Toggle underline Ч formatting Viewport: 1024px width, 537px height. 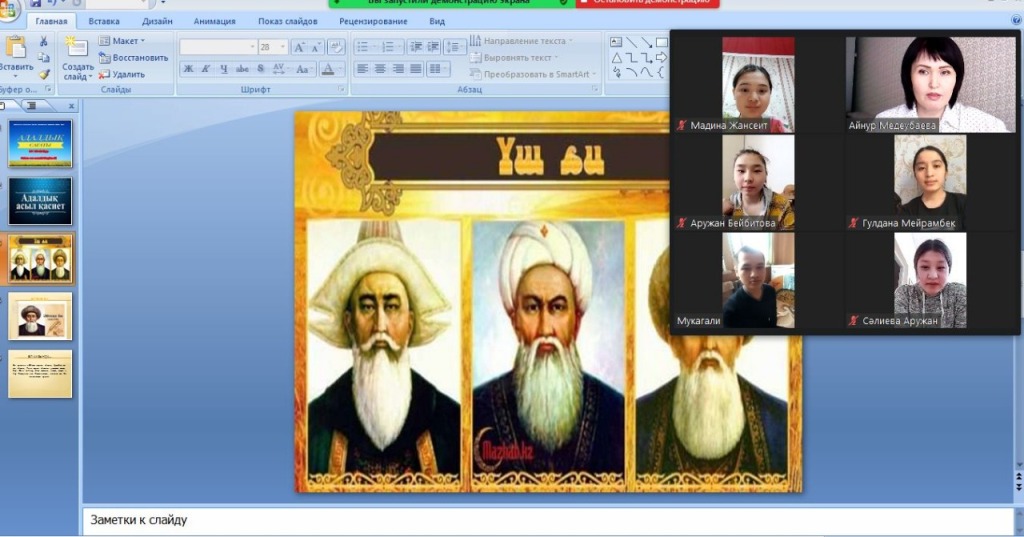tap(224, 69)
